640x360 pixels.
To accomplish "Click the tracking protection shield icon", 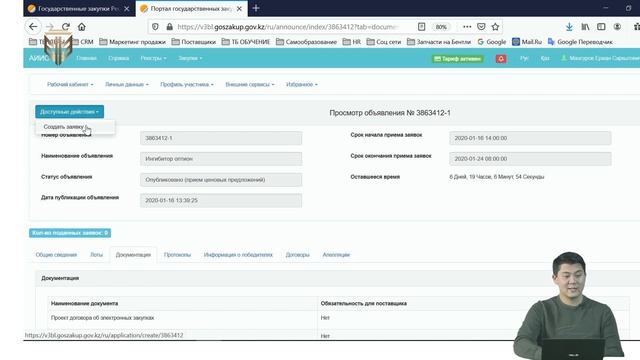I will 155,27.
